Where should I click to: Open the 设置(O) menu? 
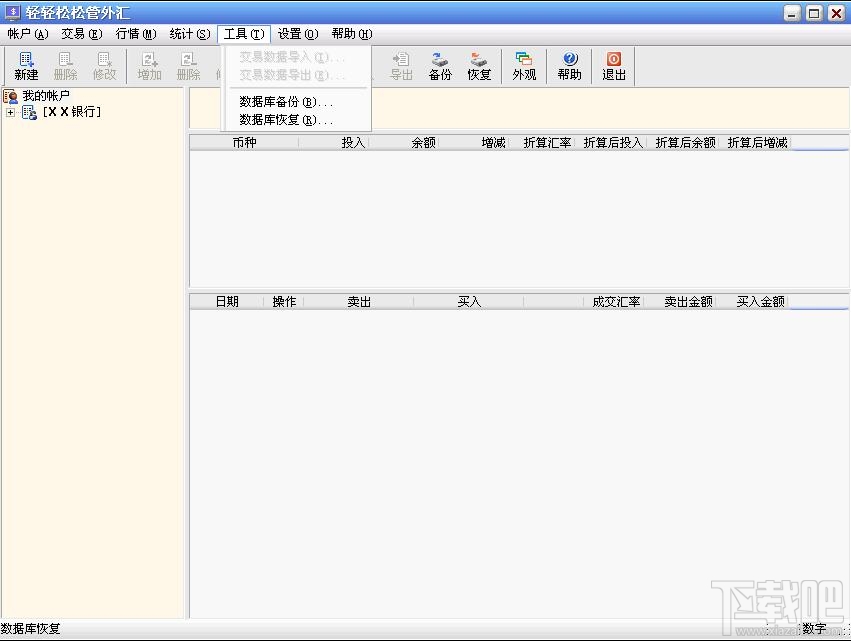pyautogui.click(x=298, y=34)
